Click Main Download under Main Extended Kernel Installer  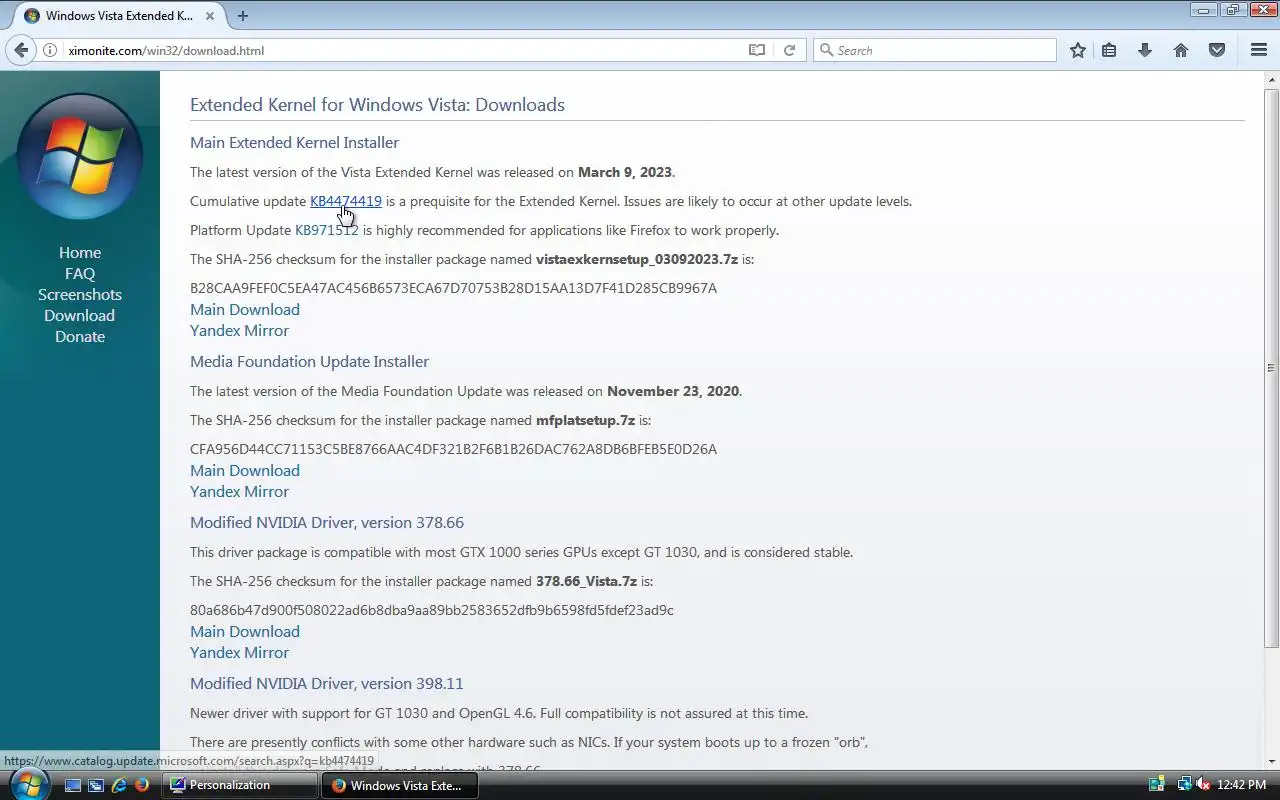tap(245, 310)
